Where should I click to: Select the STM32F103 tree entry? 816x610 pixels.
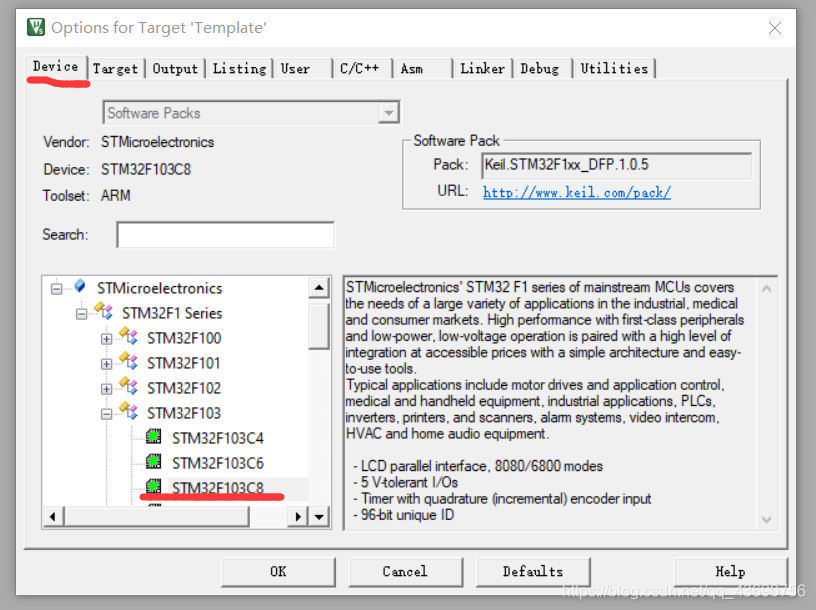[x=184, y=413]
